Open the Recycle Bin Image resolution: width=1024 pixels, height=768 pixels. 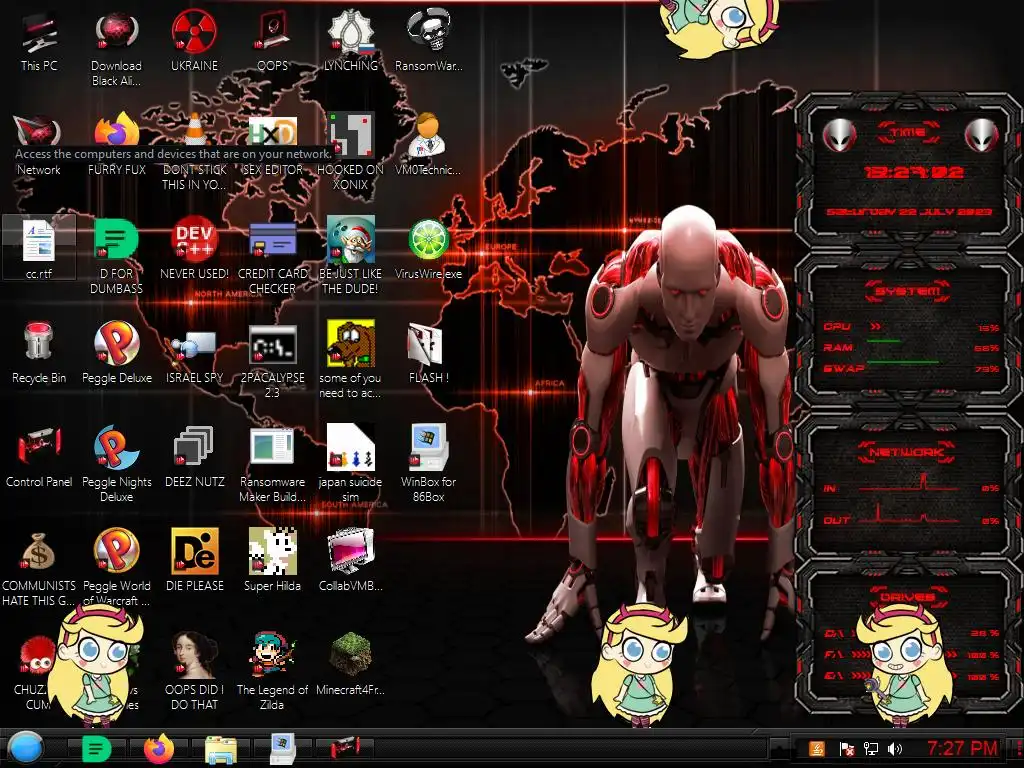pos(39,353)
